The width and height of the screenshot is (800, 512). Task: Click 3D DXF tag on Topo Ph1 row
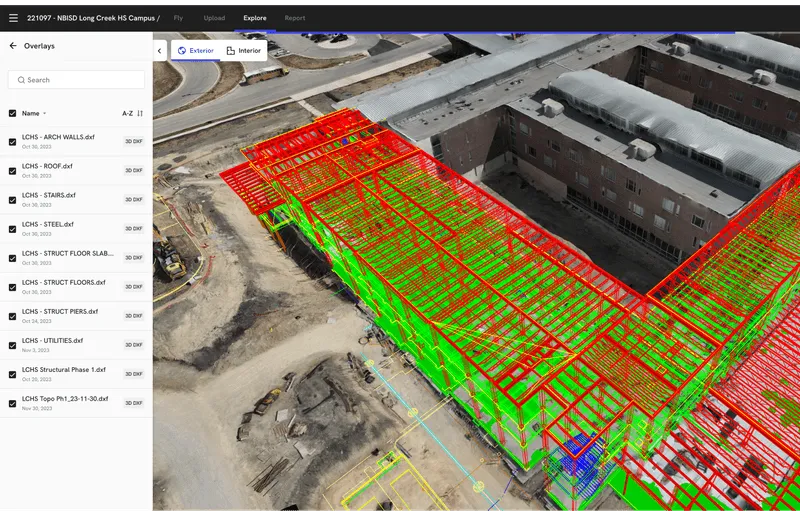click(x=134, y=403)
